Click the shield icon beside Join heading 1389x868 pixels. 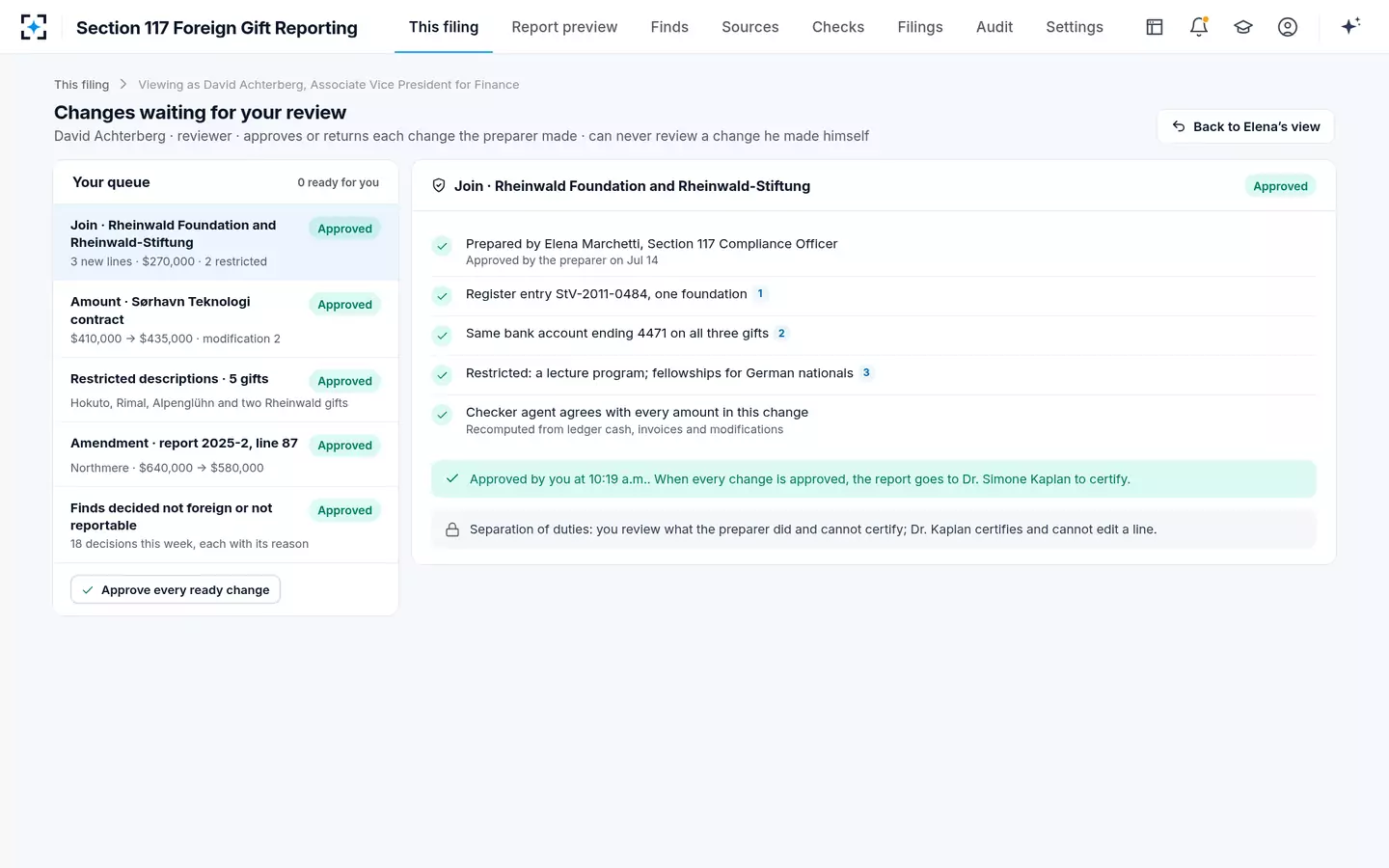pos(439,186)
